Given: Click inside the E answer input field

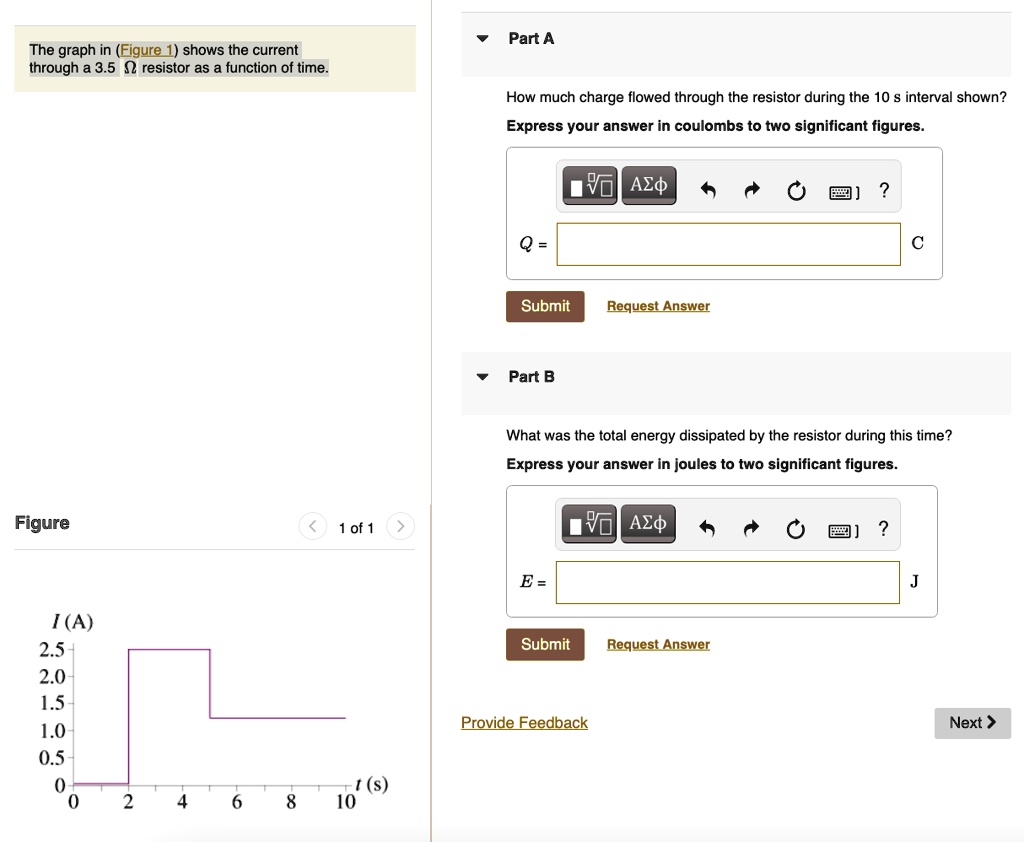Looking at the screenshot, I should (728, 581).
